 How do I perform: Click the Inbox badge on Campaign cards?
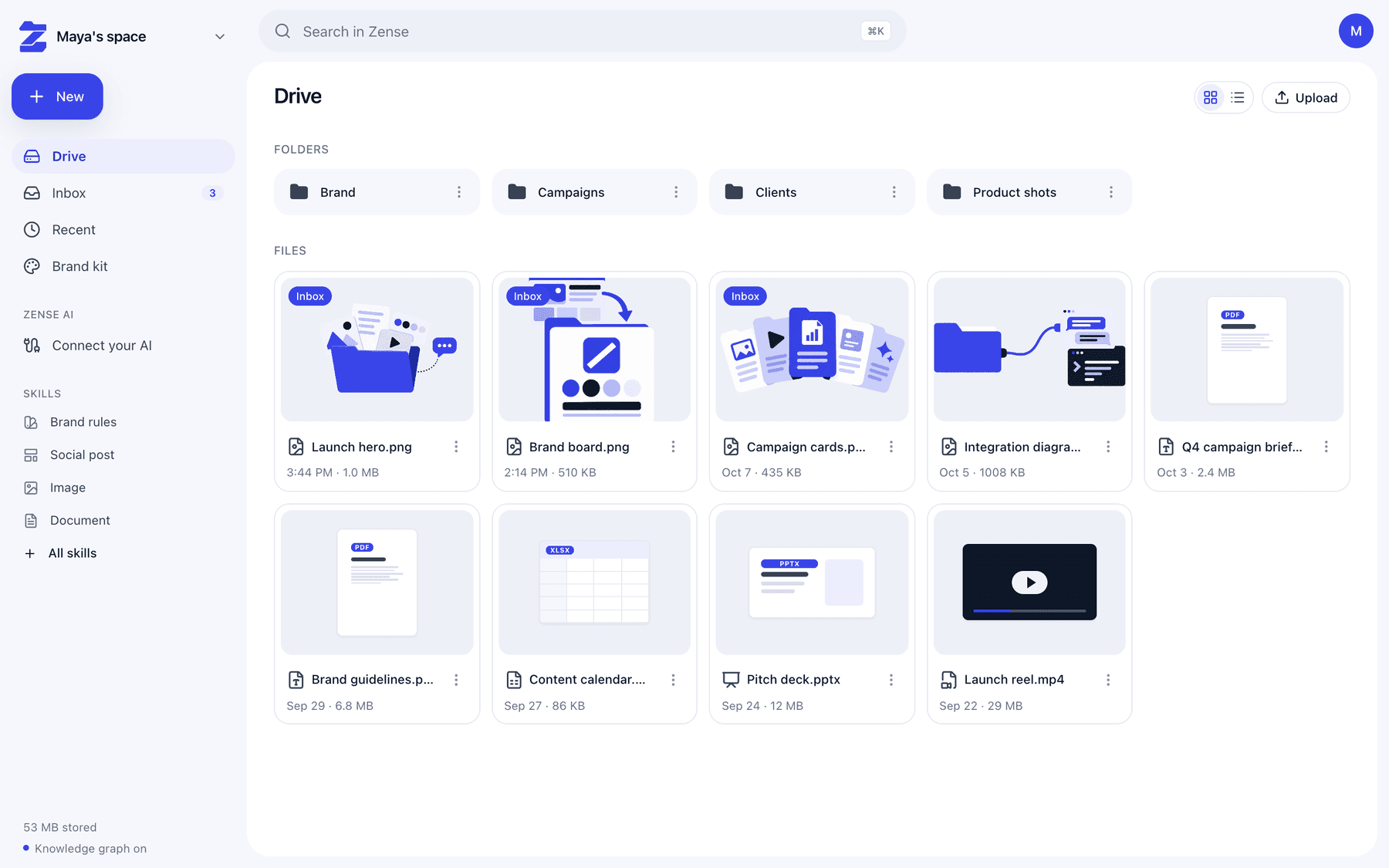coord(745,296)
